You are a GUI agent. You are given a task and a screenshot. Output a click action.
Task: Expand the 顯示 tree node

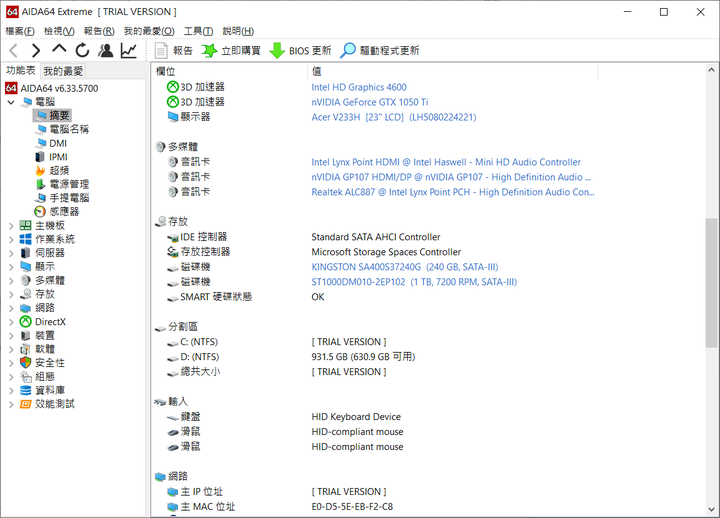click(x=11, y=267)
